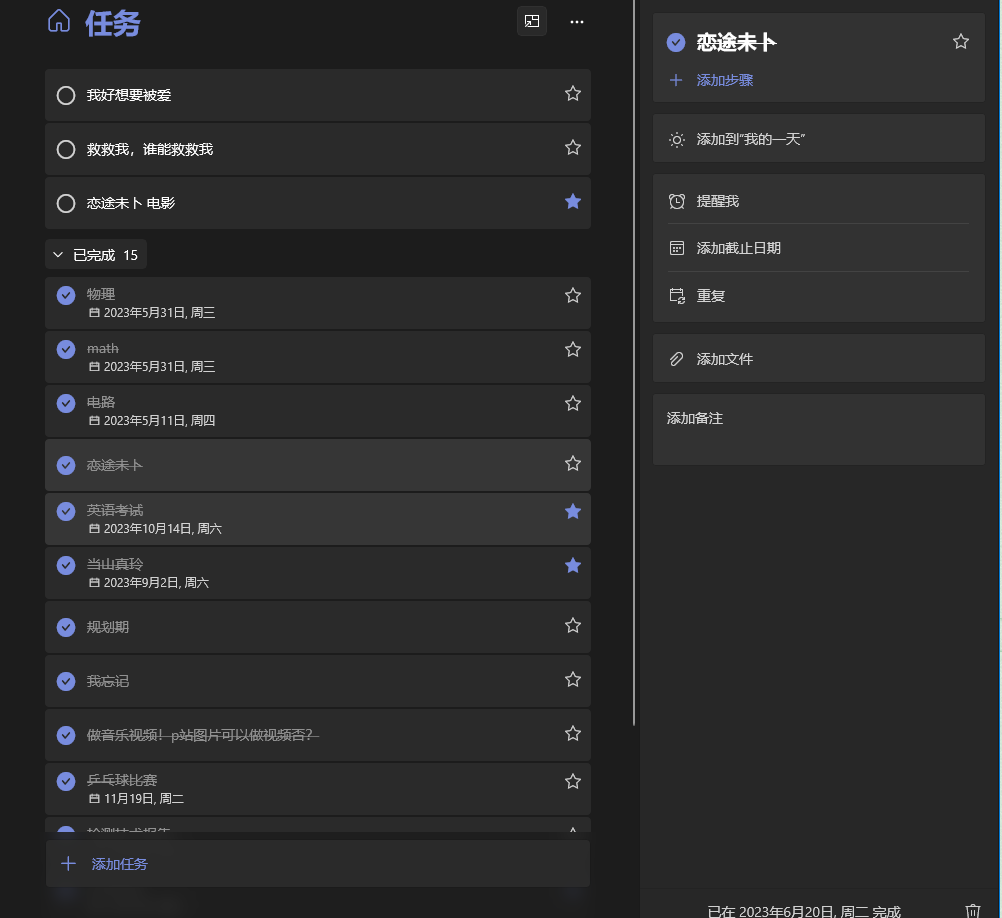The height and width of the screenshot is (918, 1002).
Task: Star the 恋途未卜 task in detail panel
Action: click(x=961, y=42)
